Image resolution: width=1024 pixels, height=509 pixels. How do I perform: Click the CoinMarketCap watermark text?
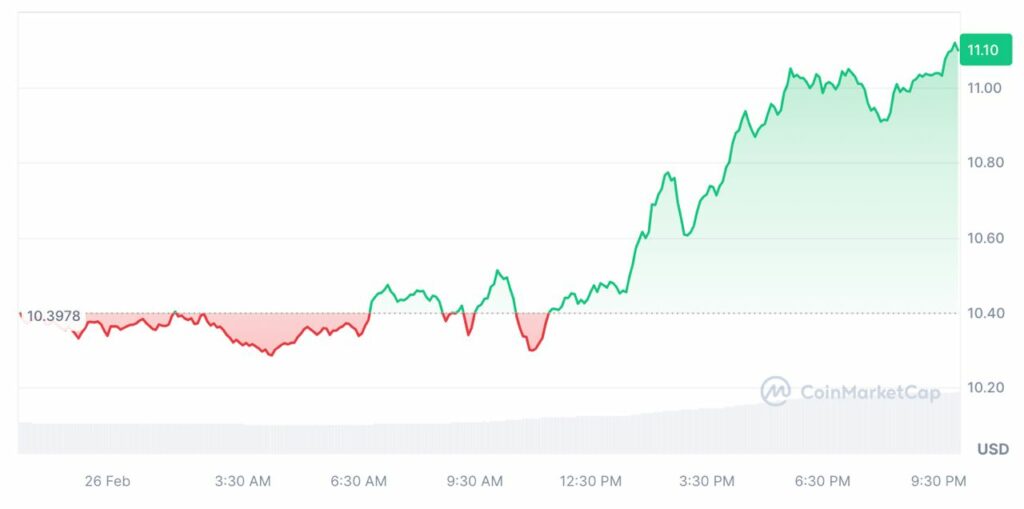[871, 392]
